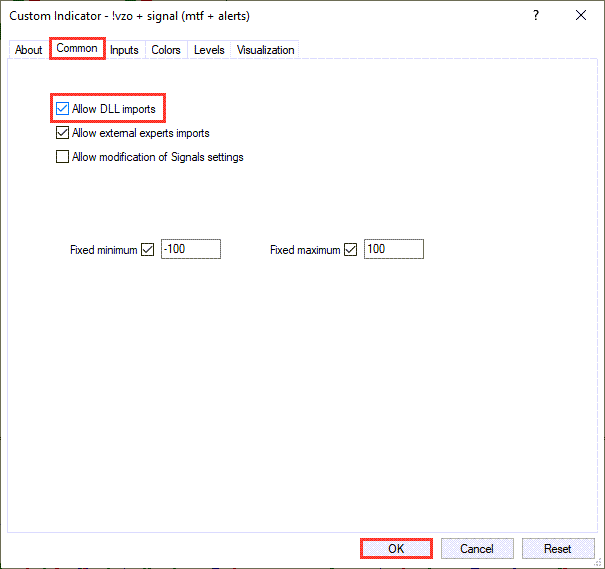Confirm with the OK button
The width and height of the screenshot is (605, 569).
[x=396, y=548]
